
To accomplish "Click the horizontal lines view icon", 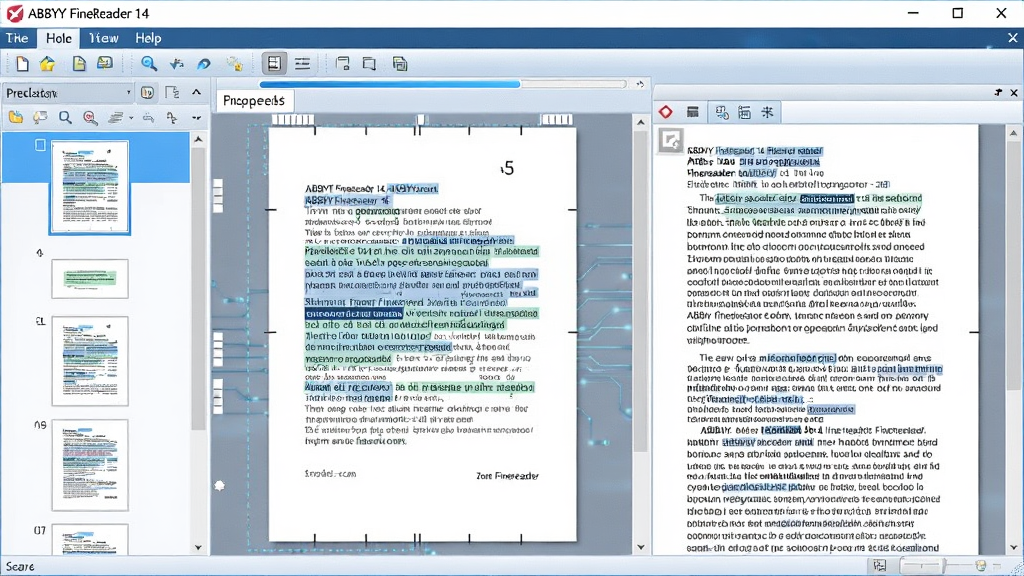I will point(302,63).
